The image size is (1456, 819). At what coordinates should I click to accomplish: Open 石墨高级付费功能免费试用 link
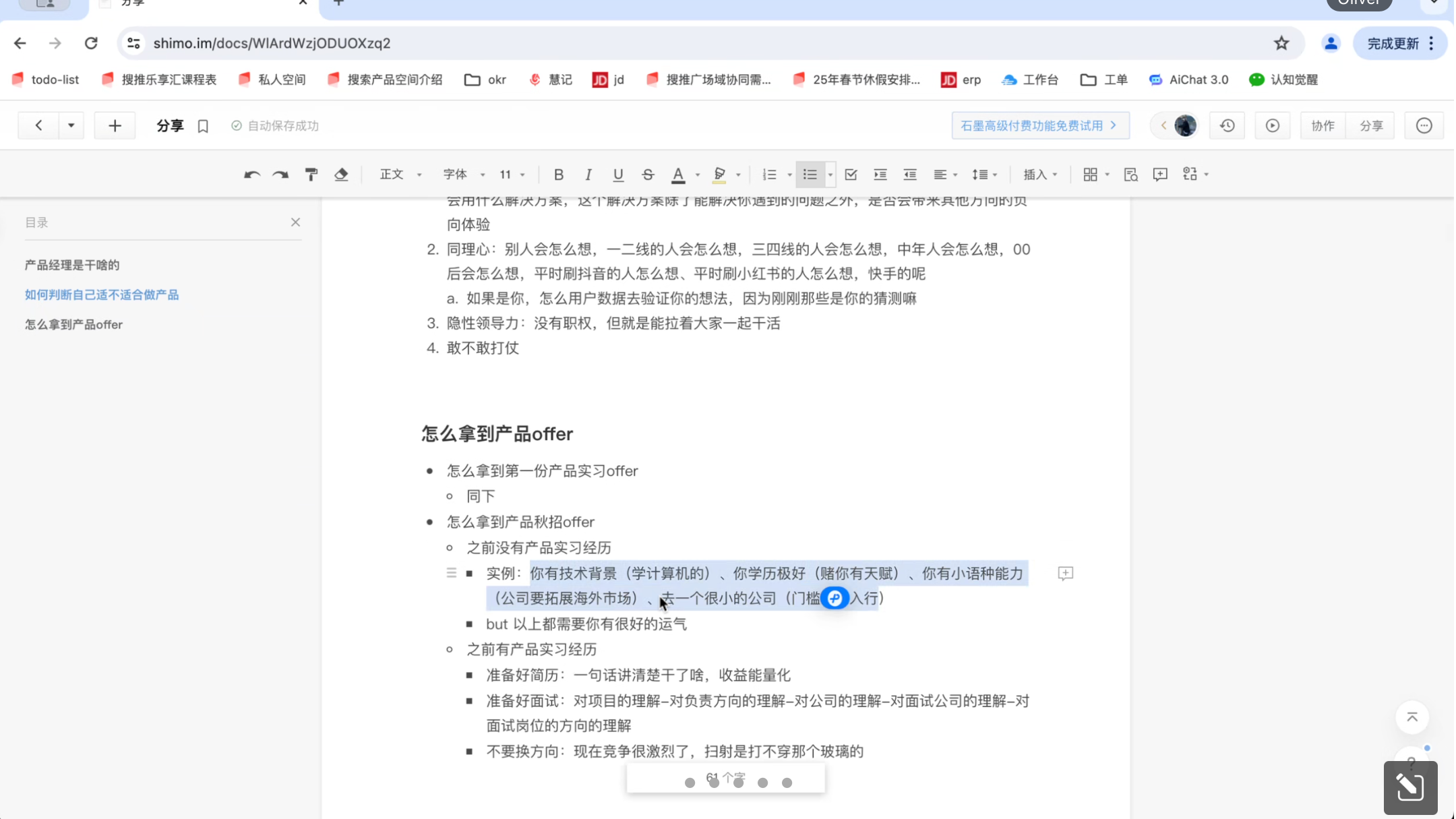pos(1039,126)
